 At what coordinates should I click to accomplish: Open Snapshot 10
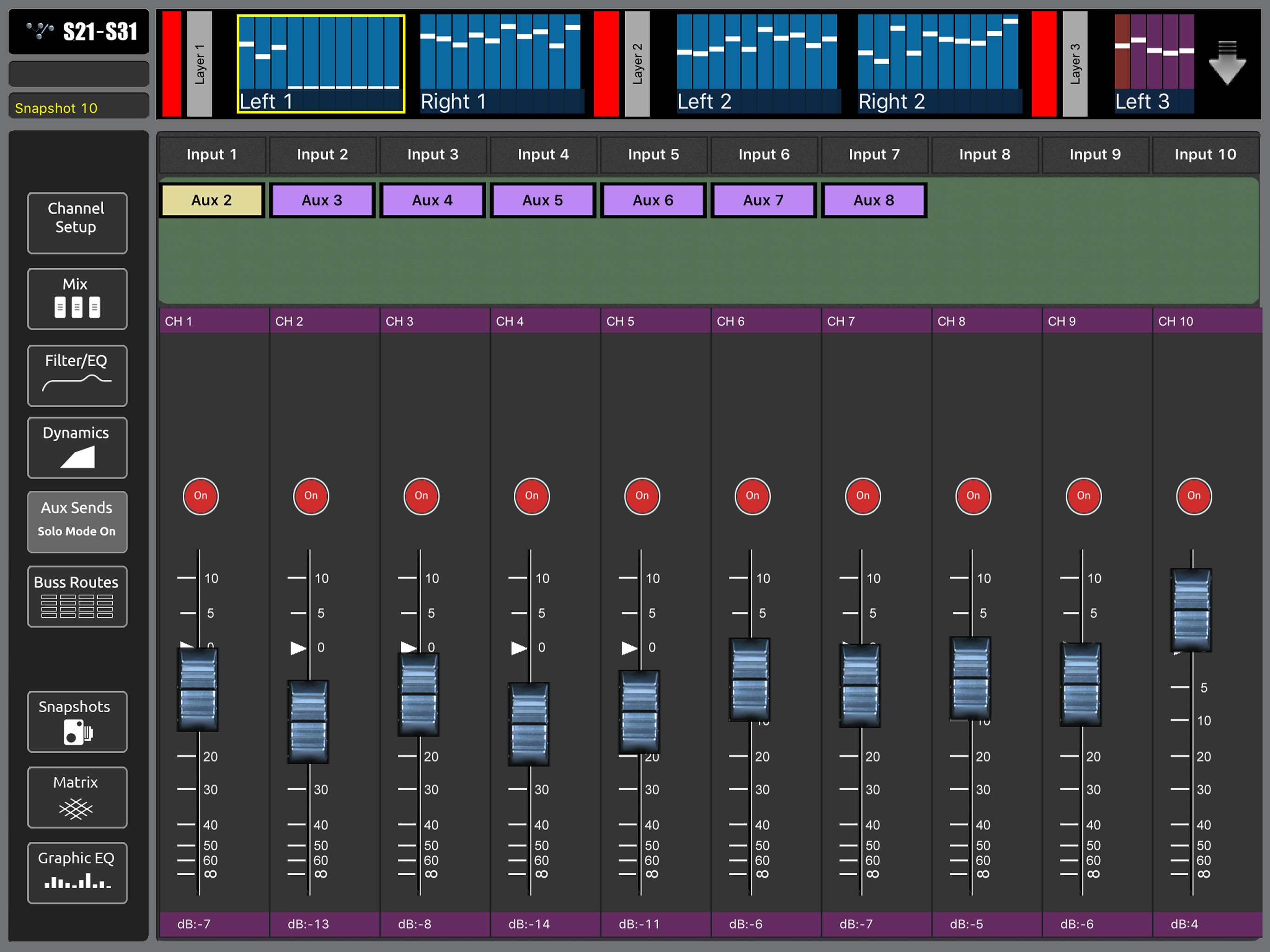coord(78,107)
